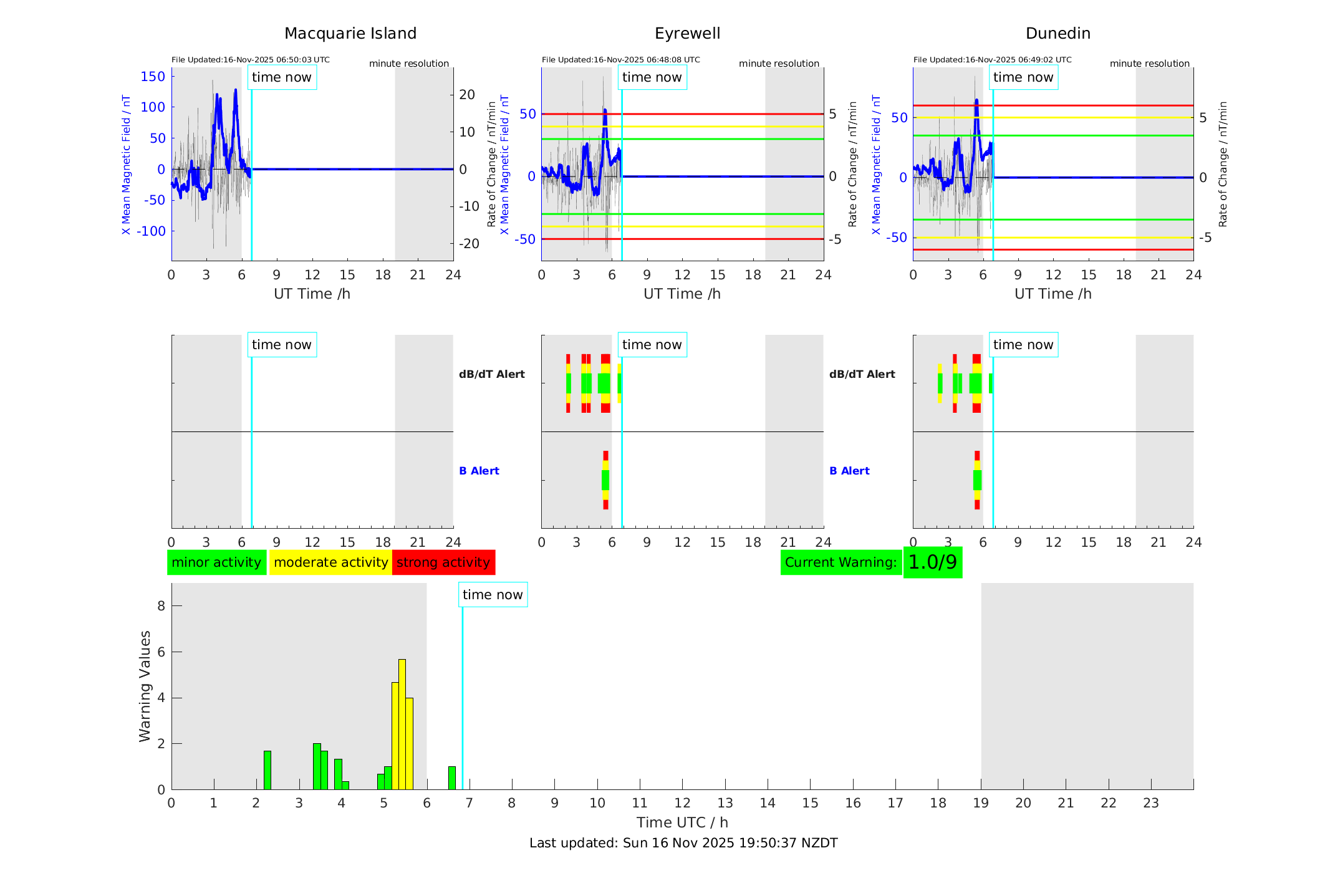Click the green warning bar near hour 2
Screen dimensions: 1320x896
[267, 770]
